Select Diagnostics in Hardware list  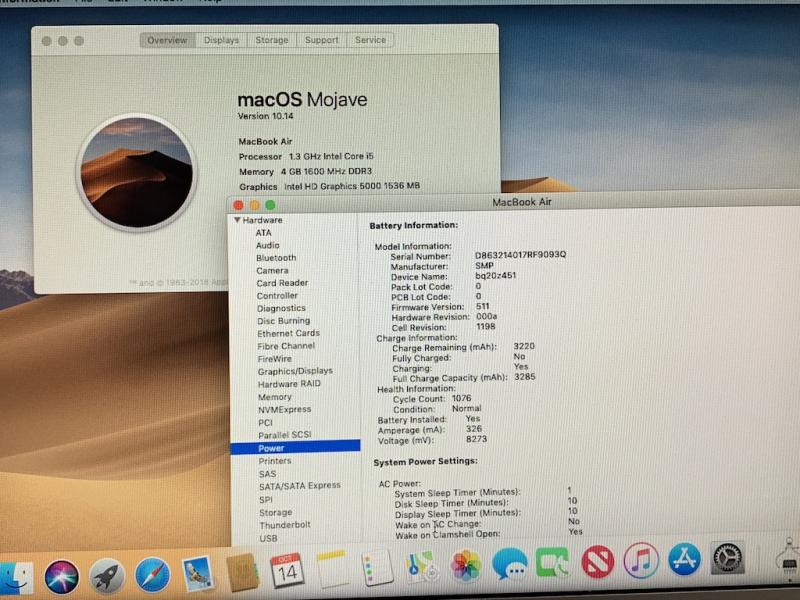(281, 308)
